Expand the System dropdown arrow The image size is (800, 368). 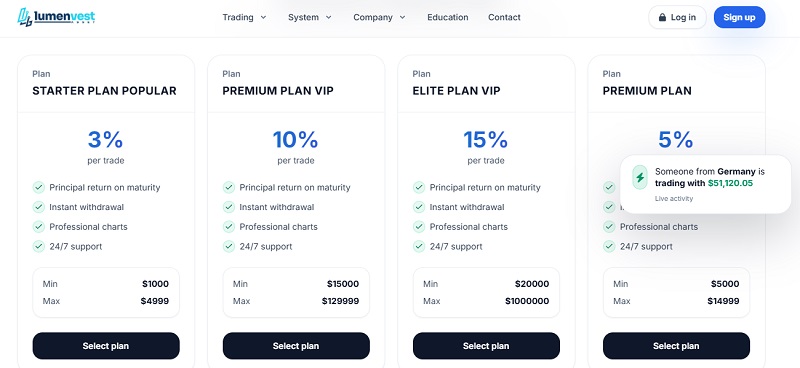point(329,17)
